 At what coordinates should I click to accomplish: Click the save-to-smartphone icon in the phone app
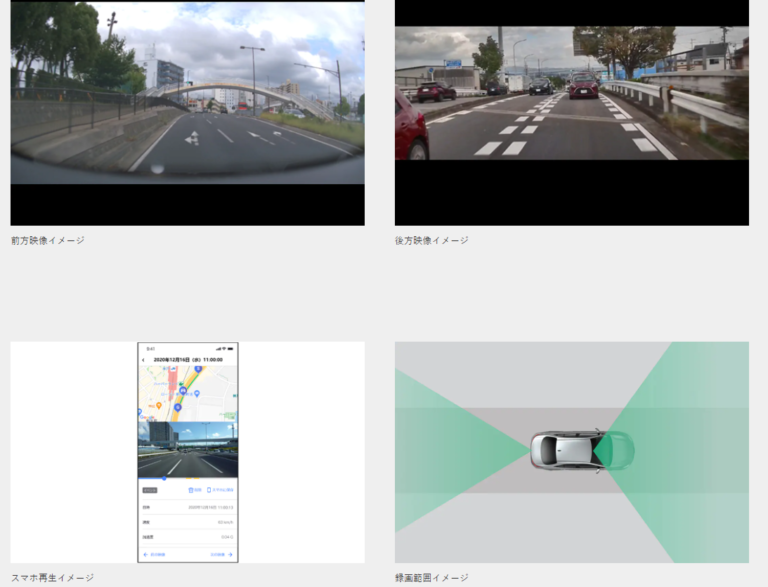pyautogui.click(x=208, y=490)
